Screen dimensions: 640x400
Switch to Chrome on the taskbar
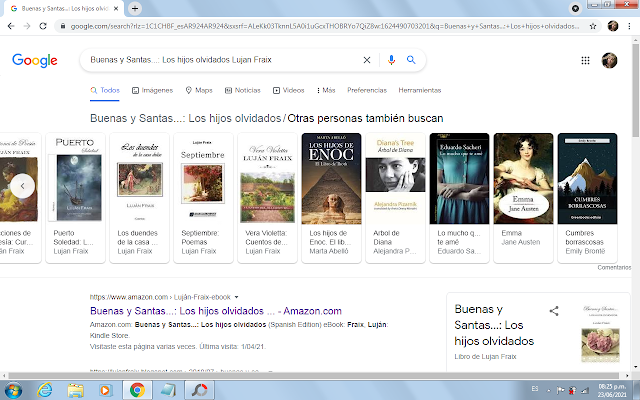point(137,391)
